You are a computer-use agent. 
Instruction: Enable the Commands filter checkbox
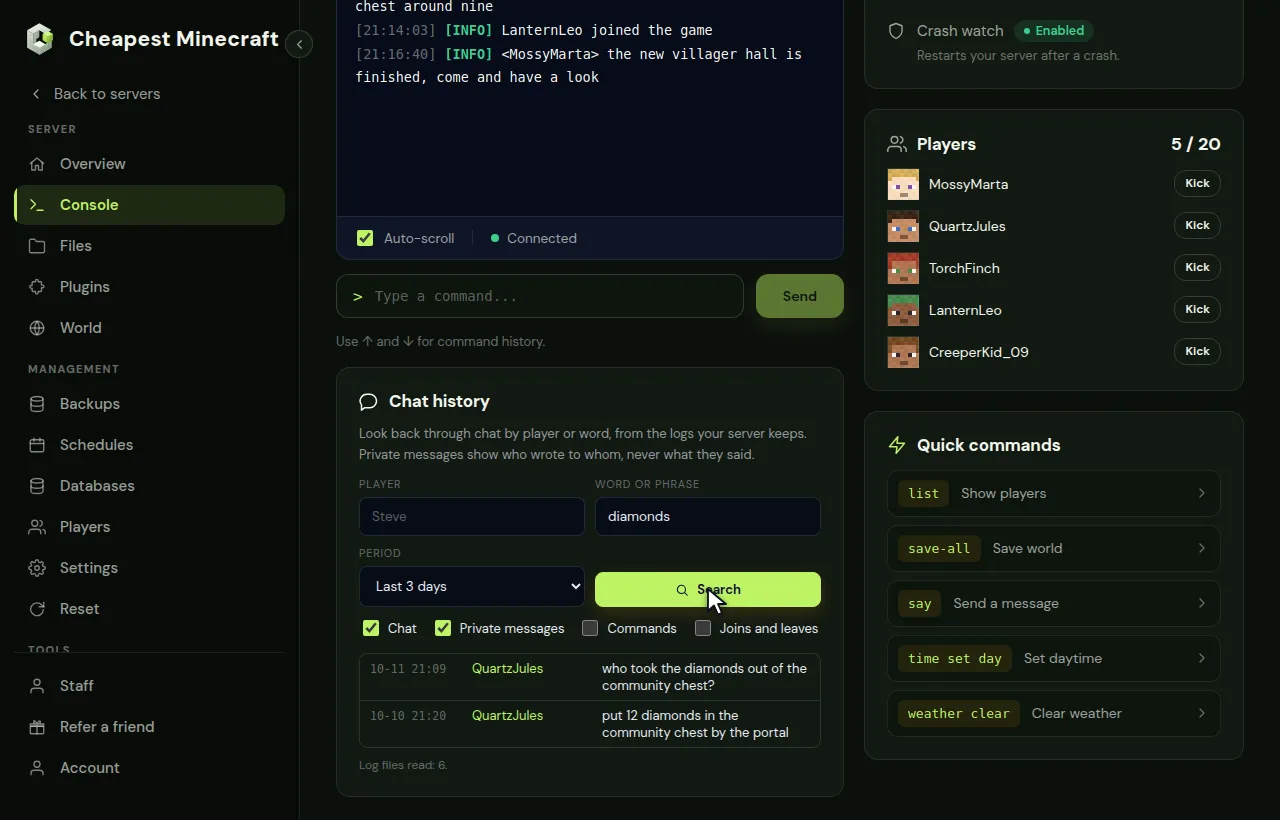click(x=590, y=628)
